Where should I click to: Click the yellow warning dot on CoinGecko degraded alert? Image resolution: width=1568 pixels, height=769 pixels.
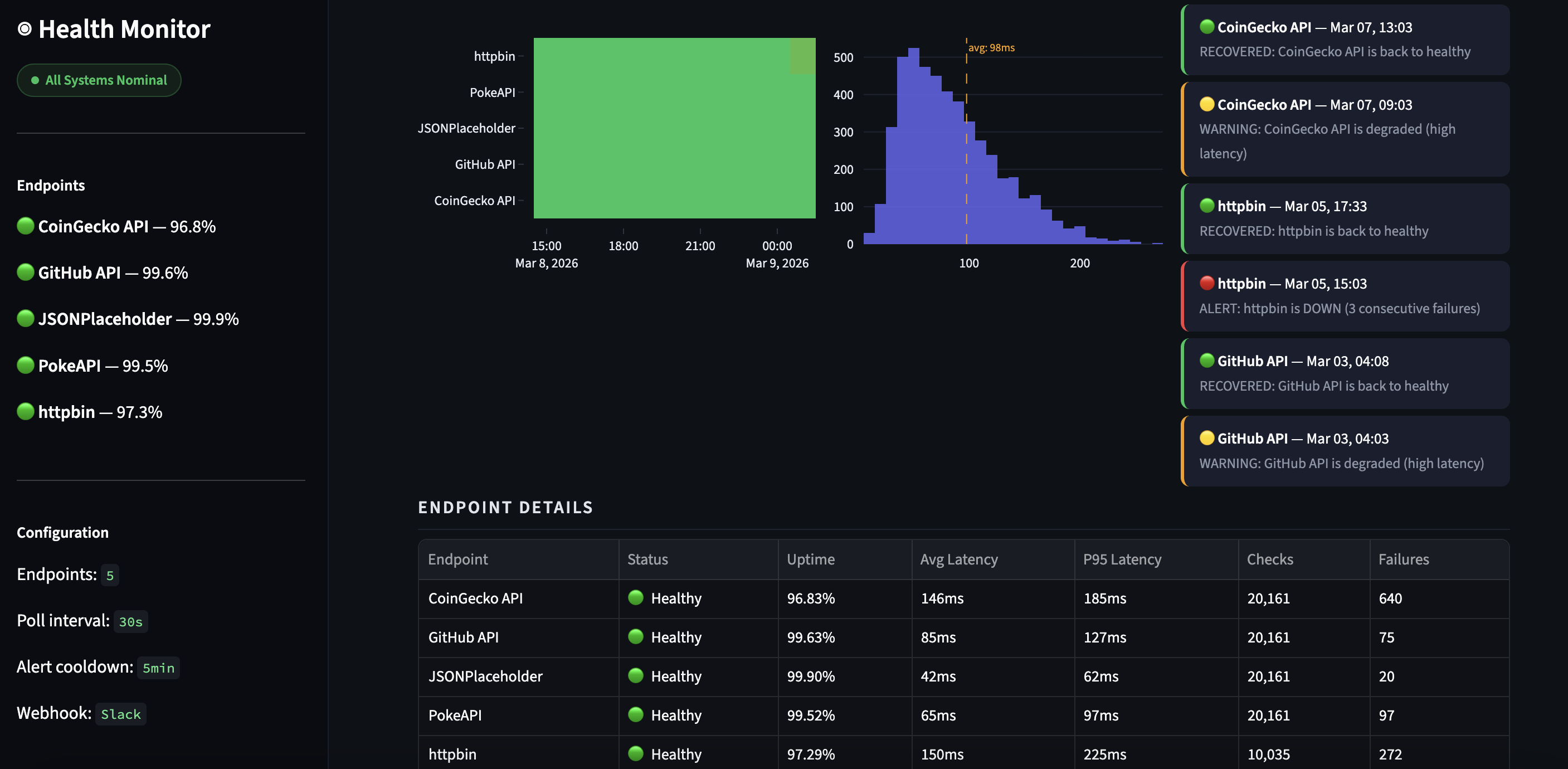[x=1207, y=104]
